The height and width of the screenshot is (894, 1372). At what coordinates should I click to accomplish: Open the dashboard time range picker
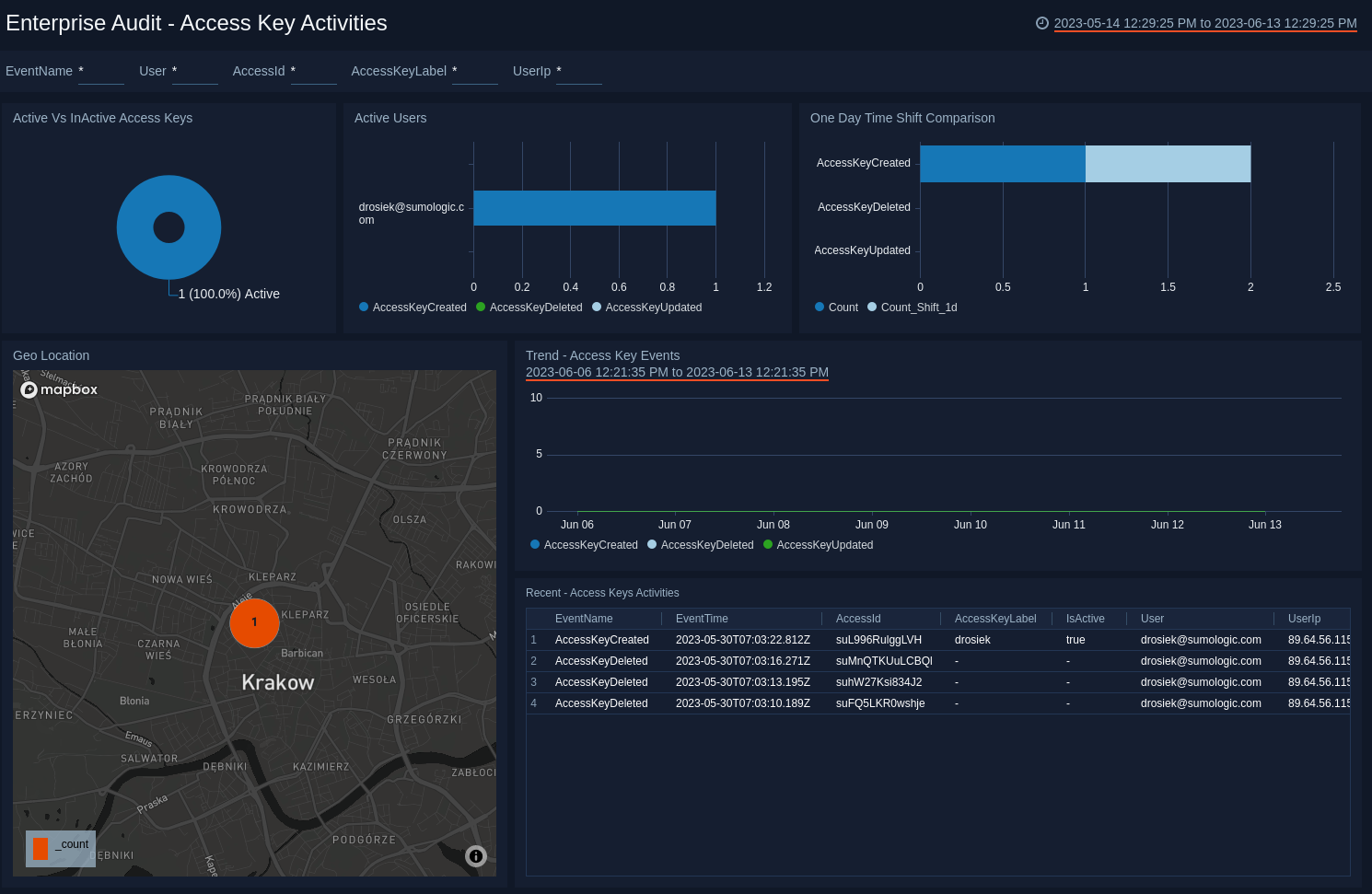[1204, 23]
